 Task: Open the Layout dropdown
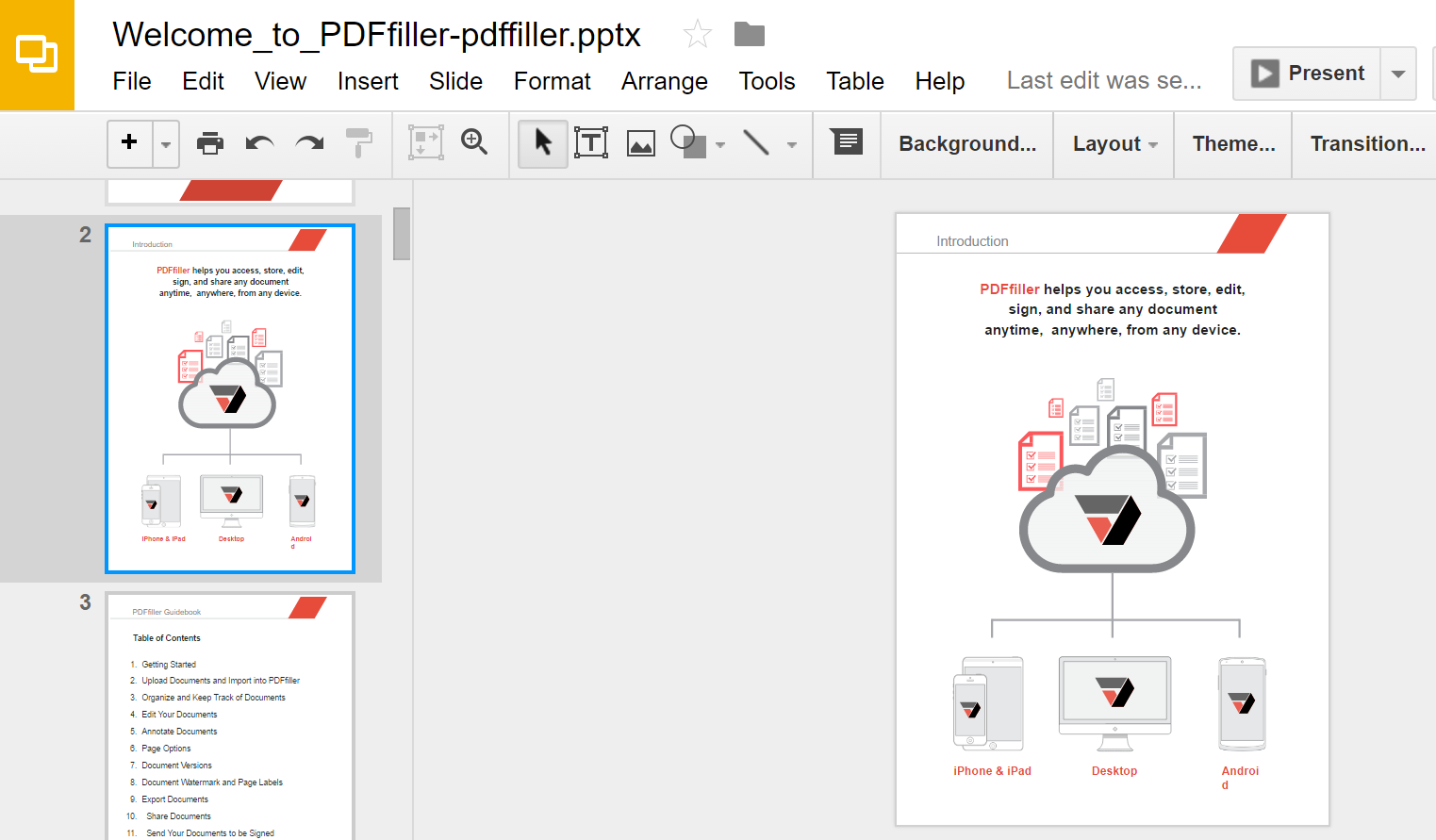click(x=1114, y=143)
